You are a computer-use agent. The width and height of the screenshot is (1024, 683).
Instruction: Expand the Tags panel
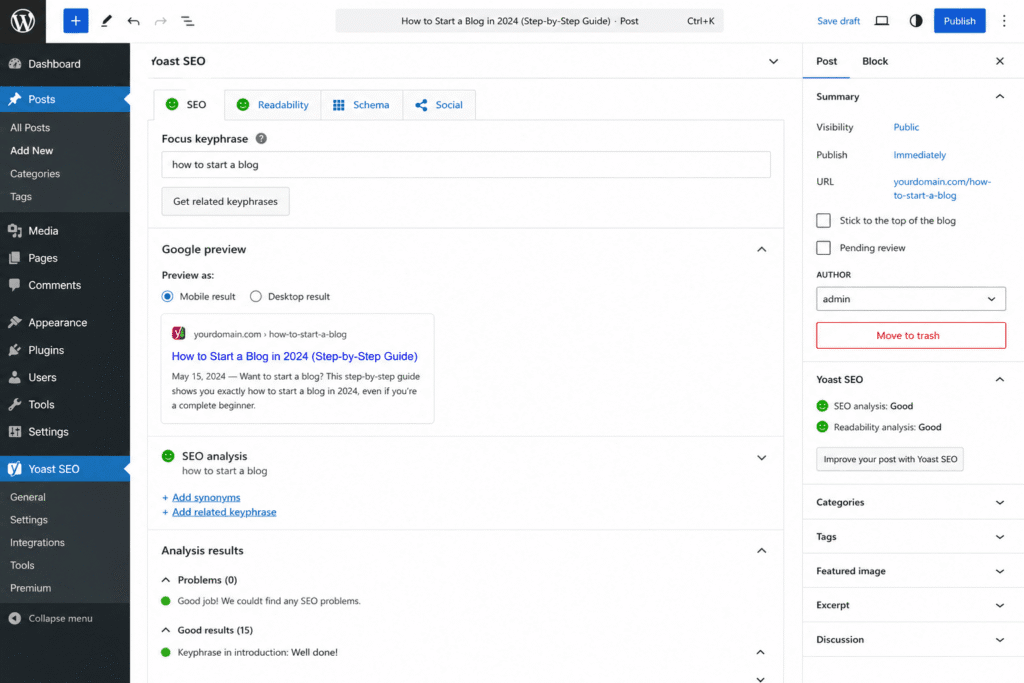[x=999, y=537]
